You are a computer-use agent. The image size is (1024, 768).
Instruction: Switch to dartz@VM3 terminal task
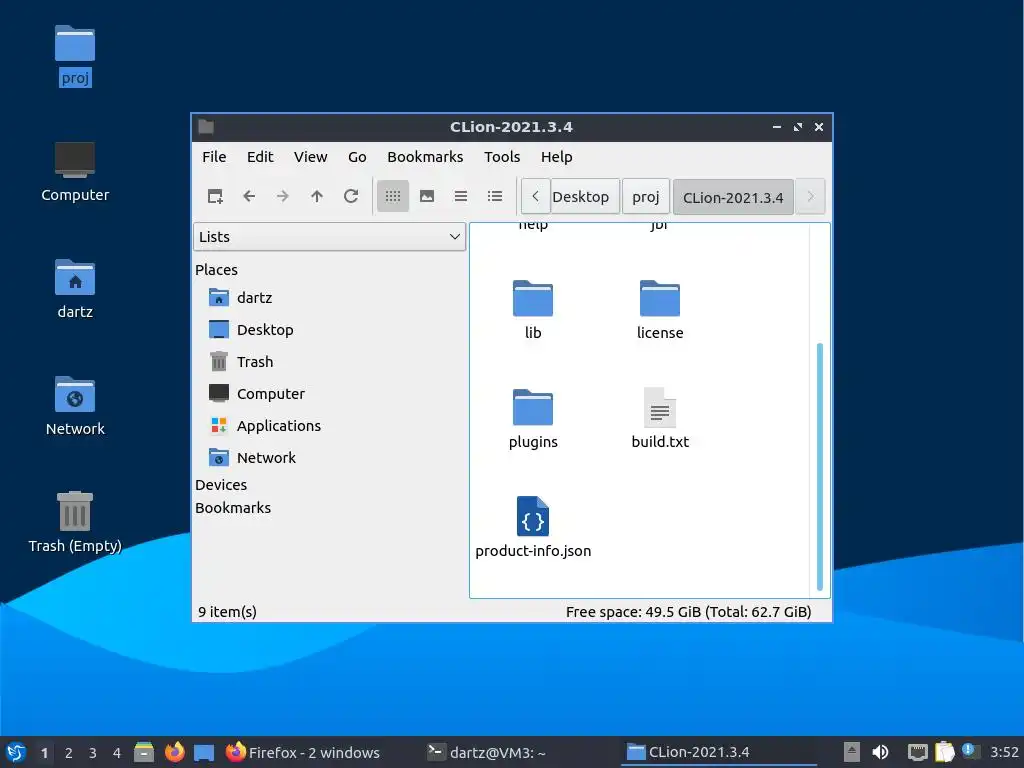(487, 752)
